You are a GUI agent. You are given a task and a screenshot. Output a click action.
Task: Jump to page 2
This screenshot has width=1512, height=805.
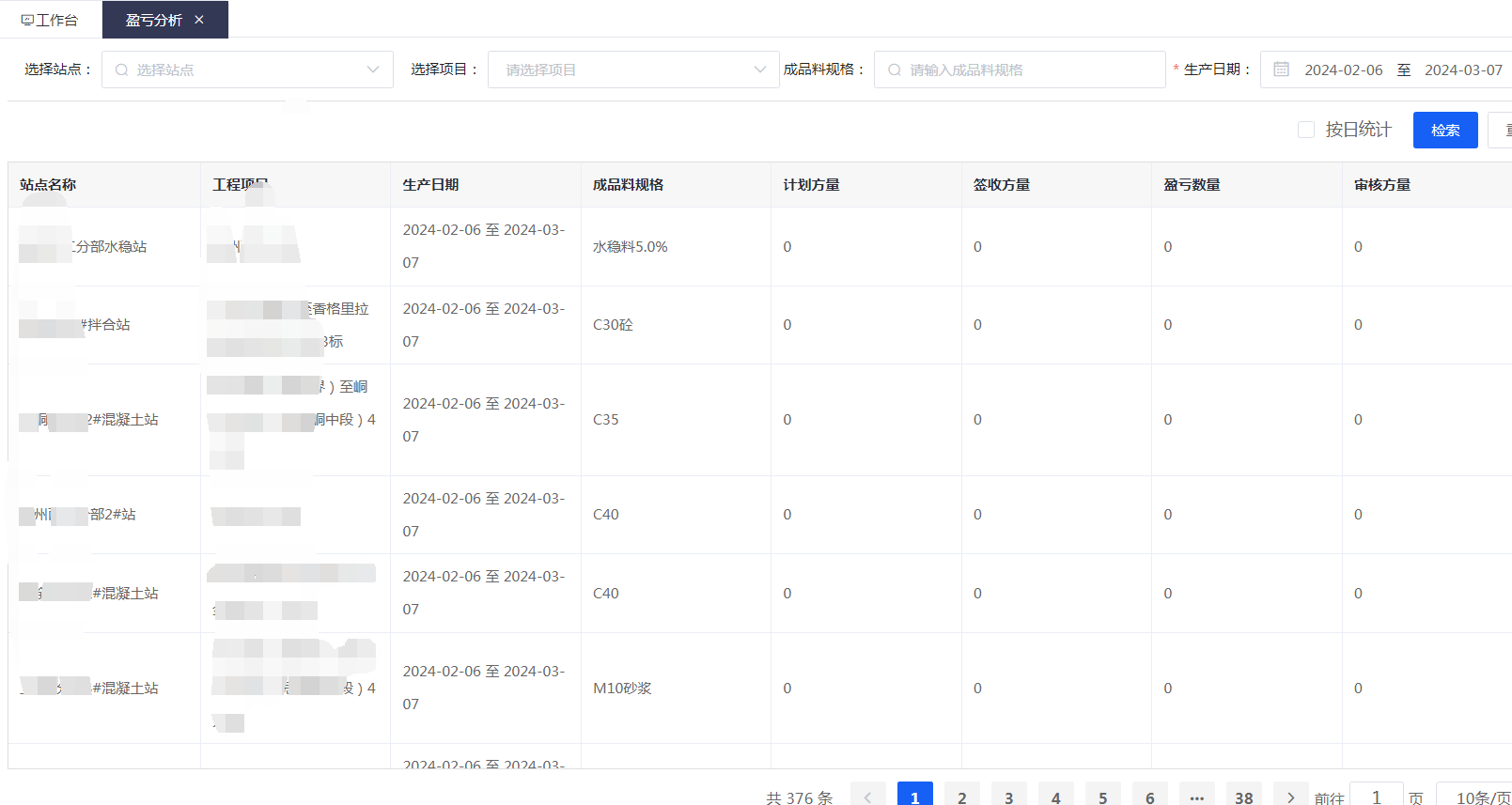click(961, 797)
